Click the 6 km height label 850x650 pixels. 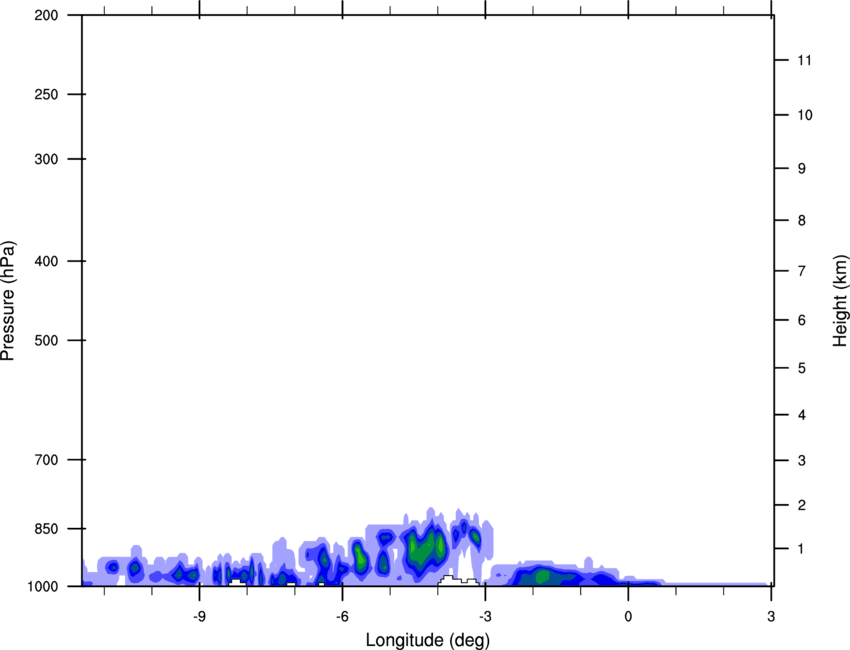click(x=802, y=320)
